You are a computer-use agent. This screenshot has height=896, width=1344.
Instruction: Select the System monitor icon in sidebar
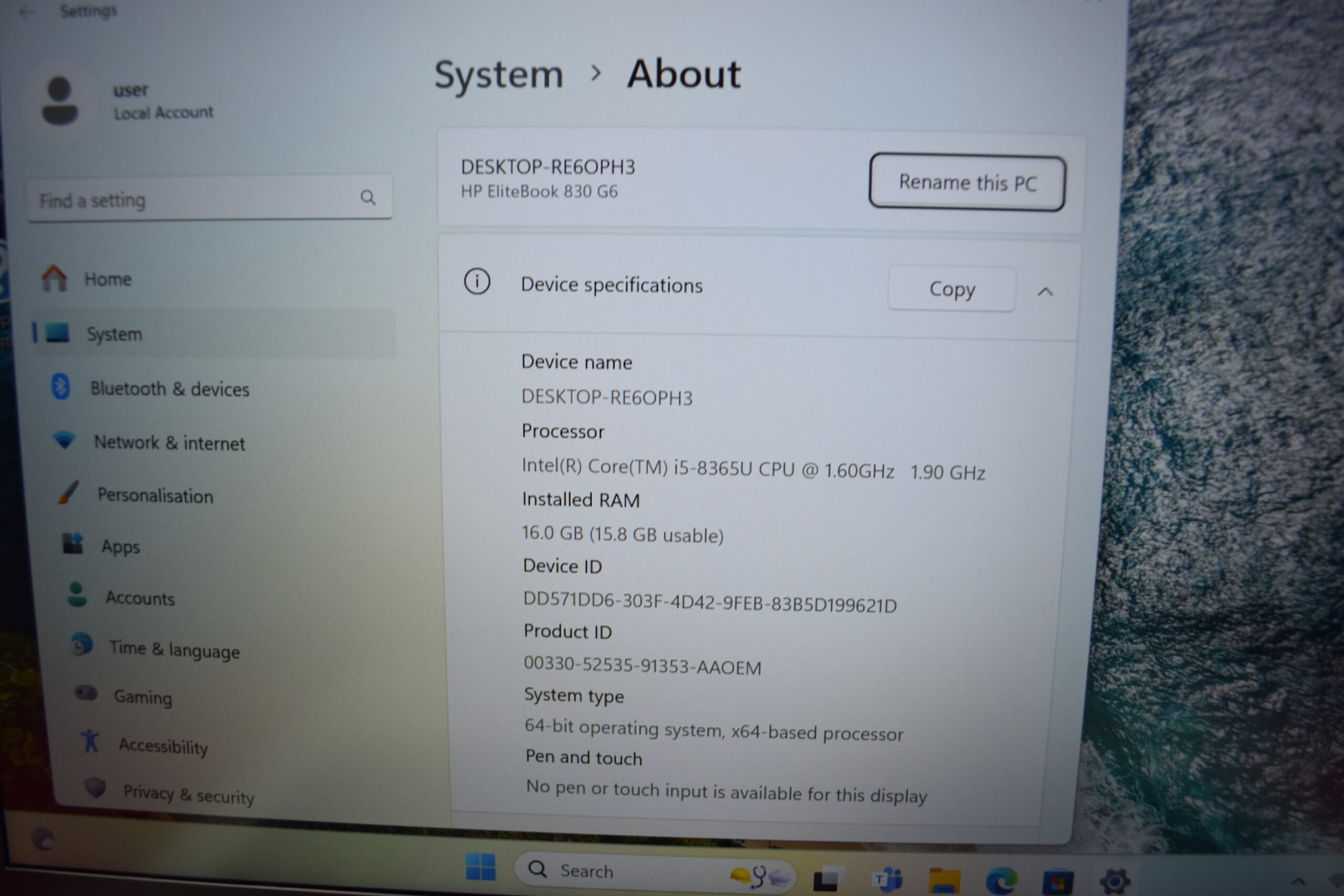click(x=57, y=332)
